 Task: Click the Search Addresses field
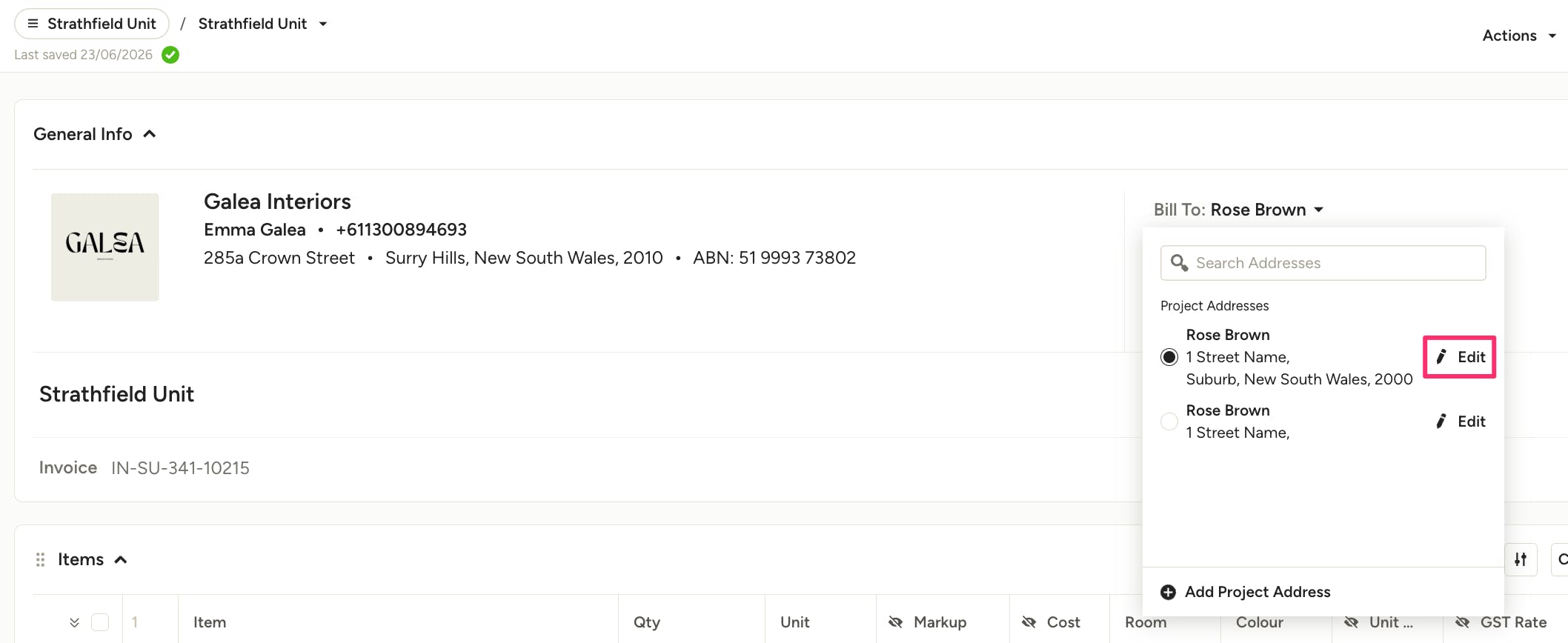1323,263
